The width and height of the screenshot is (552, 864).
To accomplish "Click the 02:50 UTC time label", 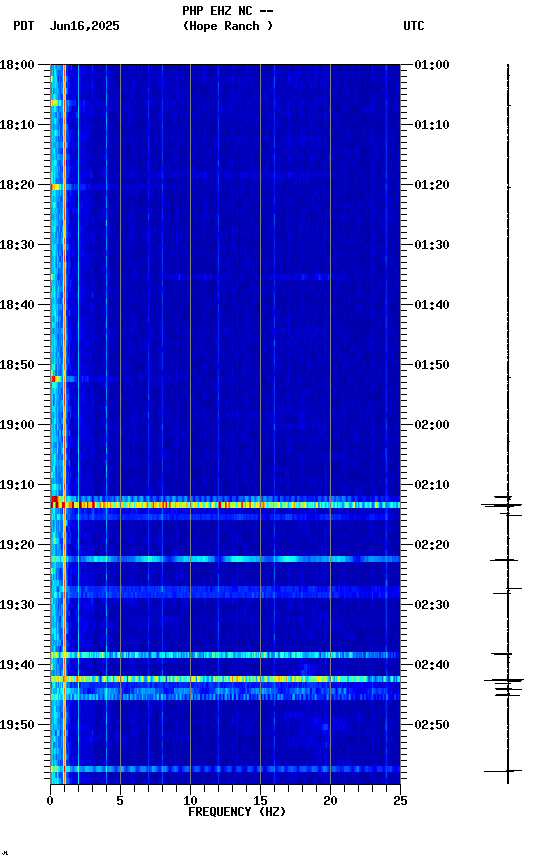I will click(432, 725).
